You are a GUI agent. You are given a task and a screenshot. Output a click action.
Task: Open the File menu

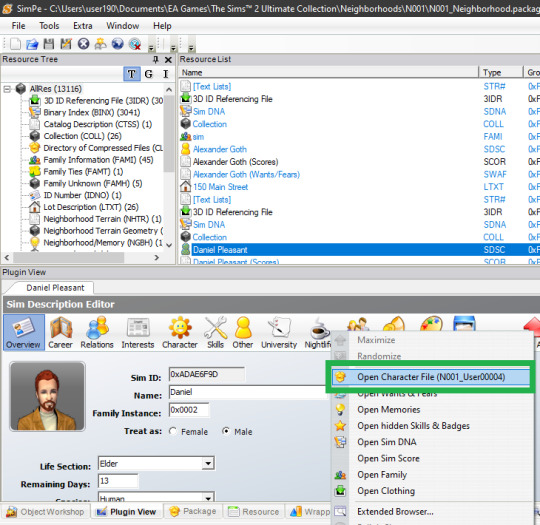pos(18,26)
